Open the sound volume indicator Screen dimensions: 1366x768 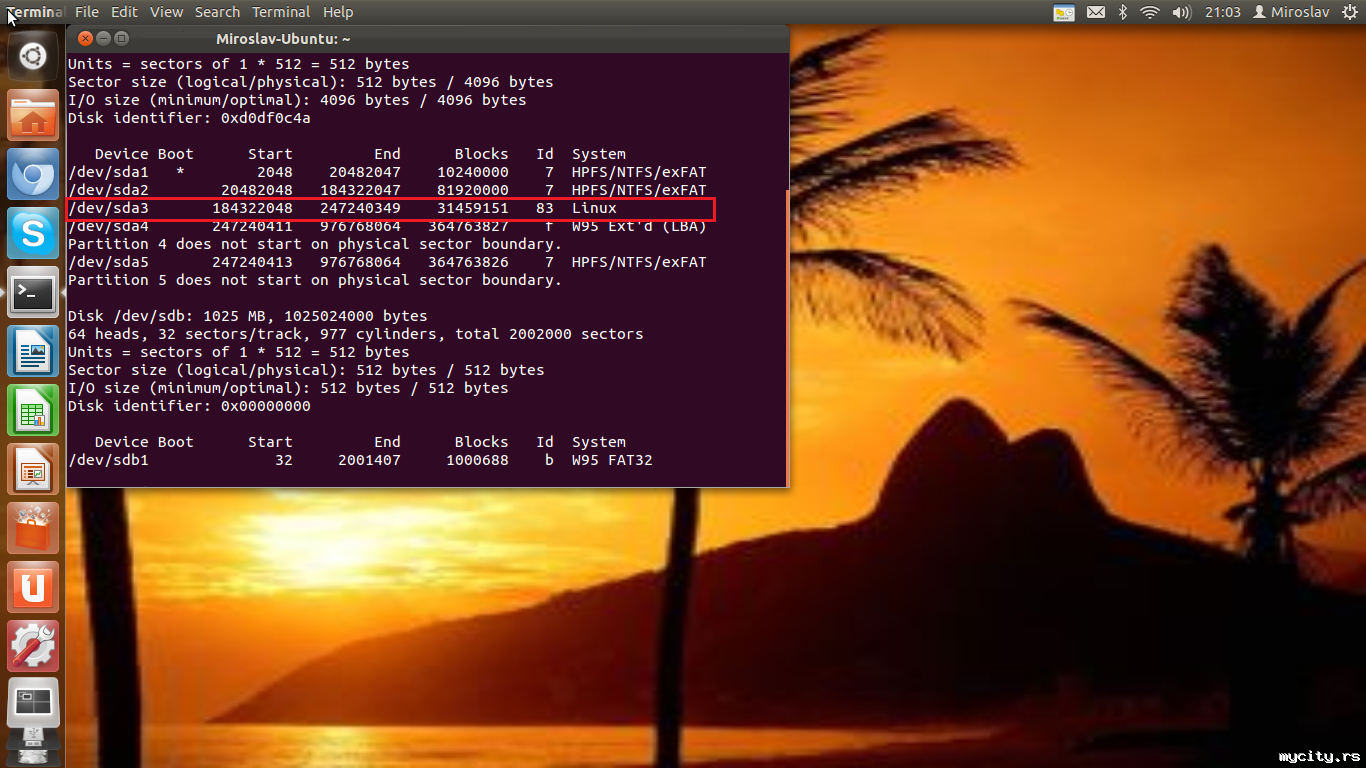pos(1182,12)
